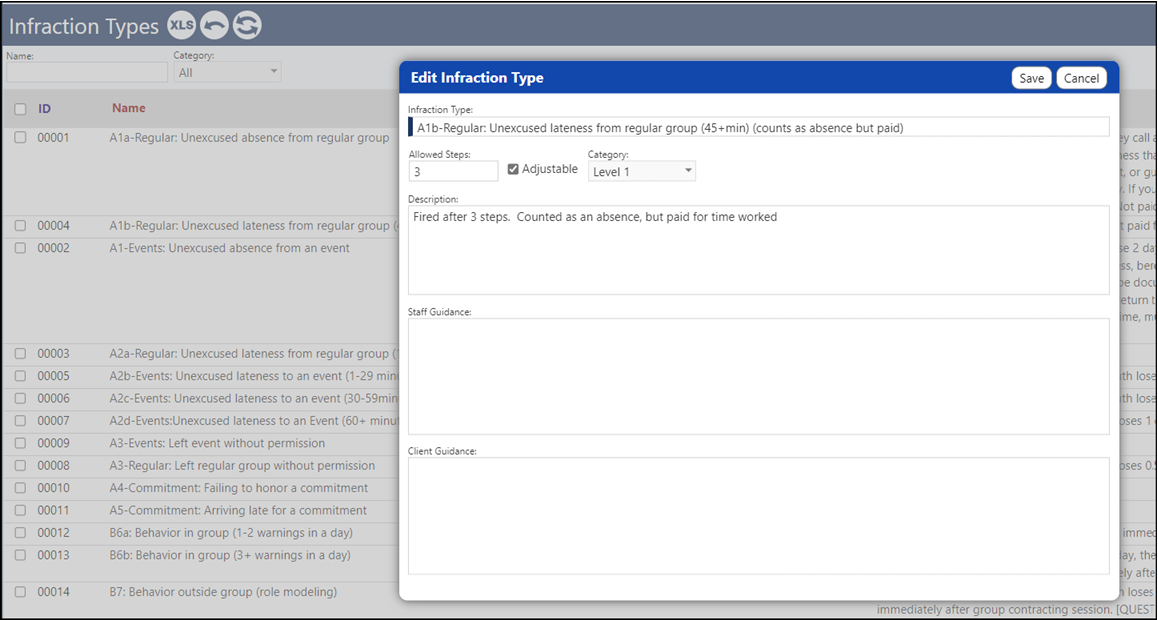Check the box for row 00014

click(x=21, y=592)
